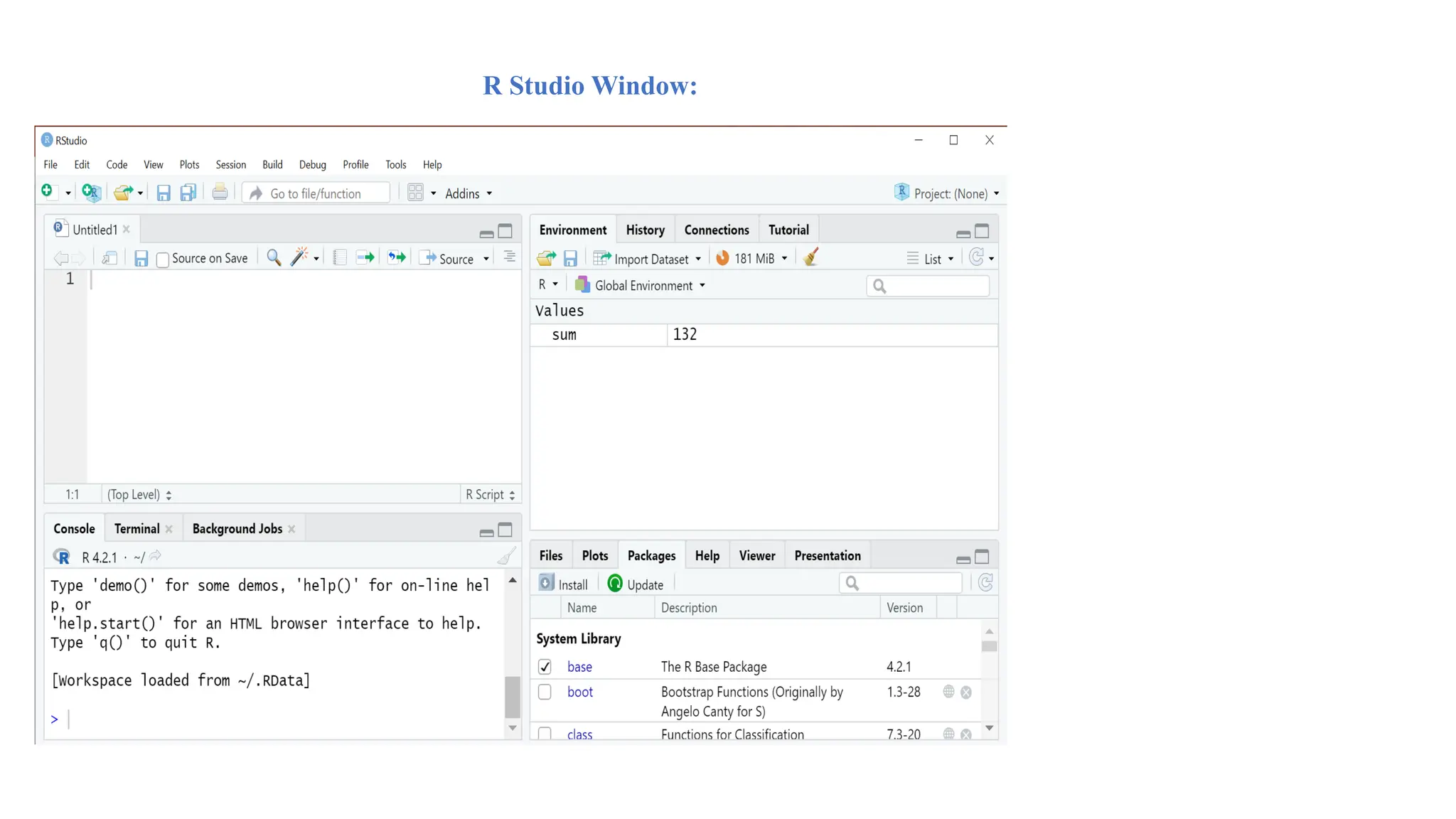Screen dimensions: 1456x819
Task: Select the sum variable row
Action: (764, 335)
